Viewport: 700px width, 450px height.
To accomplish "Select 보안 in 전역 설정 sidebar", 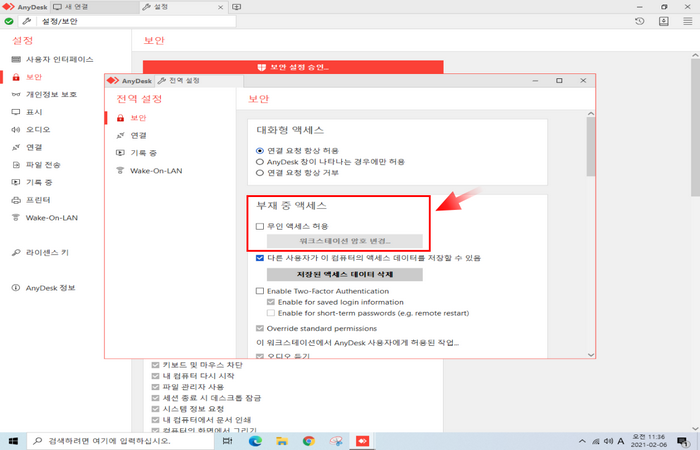I will tap(132, 118).
